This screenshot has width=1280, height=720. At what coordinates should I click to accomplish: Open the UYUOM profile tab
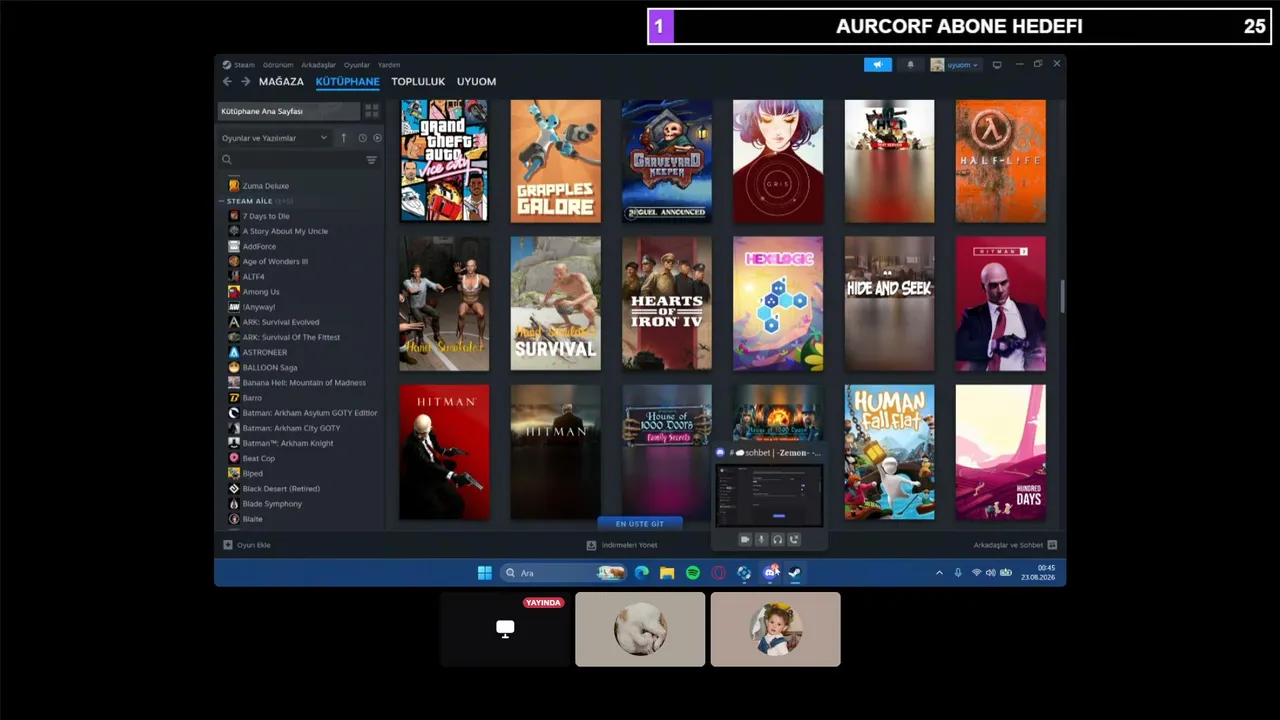tap(476, 82)
